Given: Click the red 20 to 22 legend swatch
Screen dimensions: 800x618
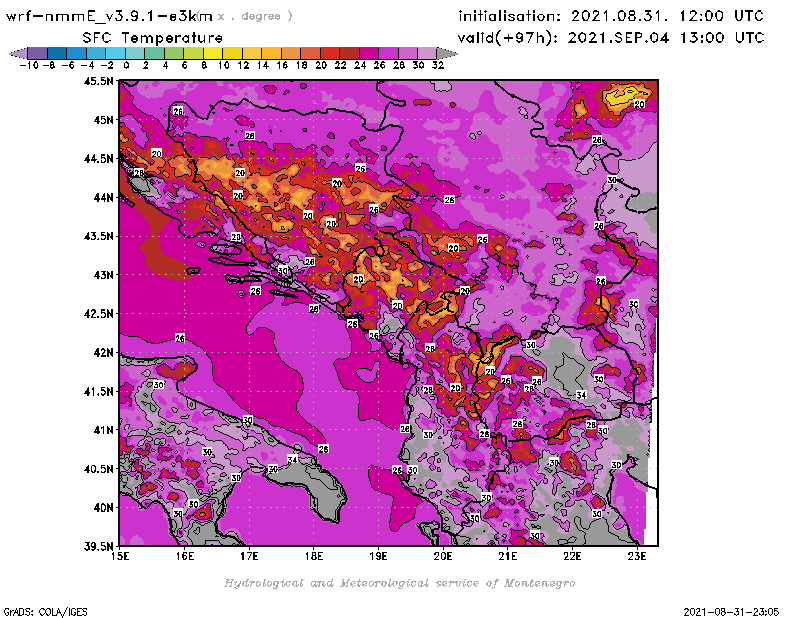Looking at the screenshot, I should pos(330,53).
